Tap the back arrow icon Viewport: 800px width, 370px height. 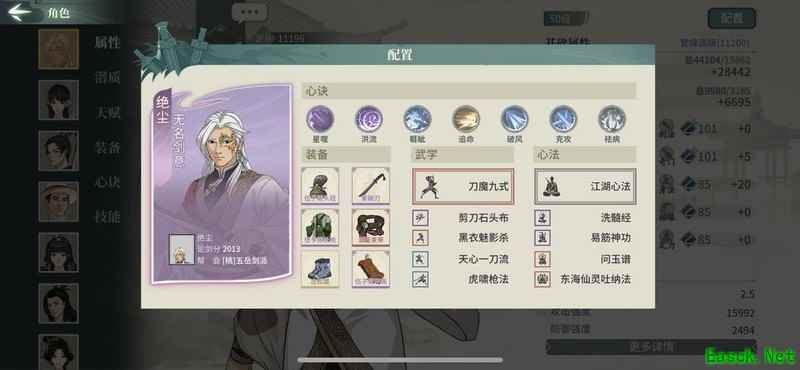pyautogui.click(x=19, y=12)
